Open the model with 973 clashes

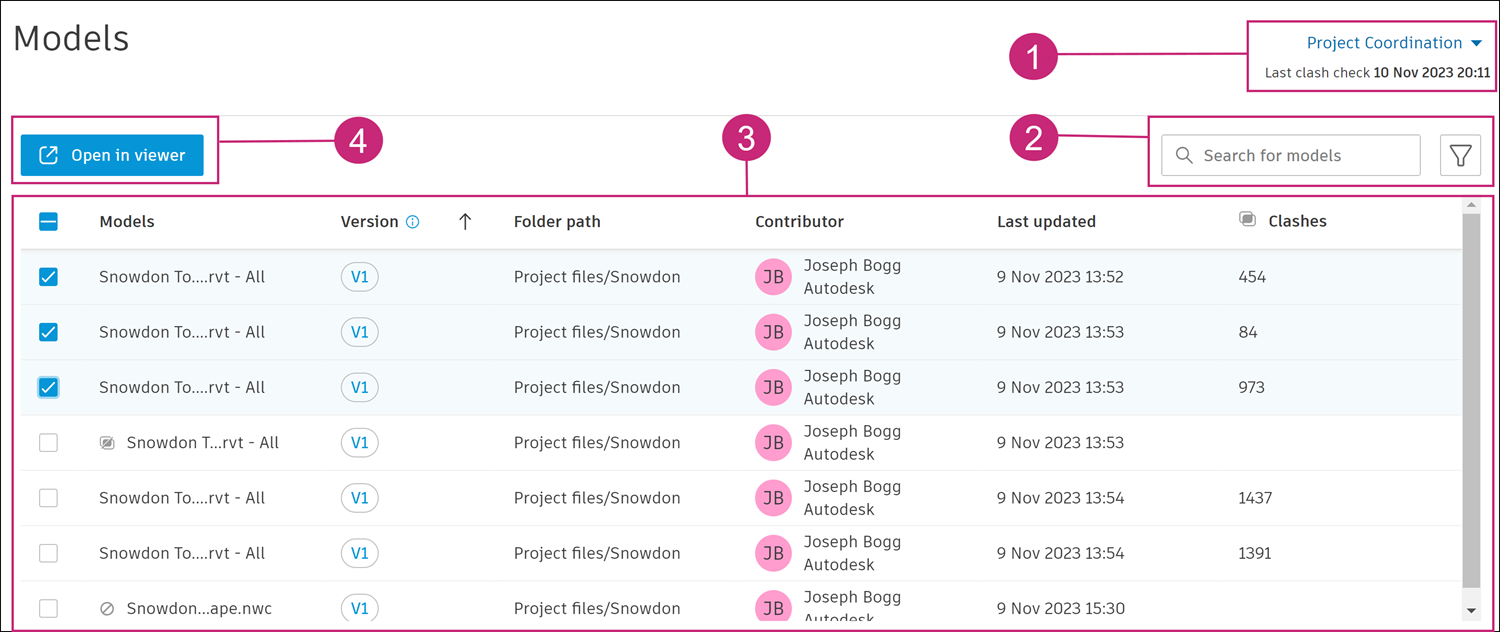point(182,388)
